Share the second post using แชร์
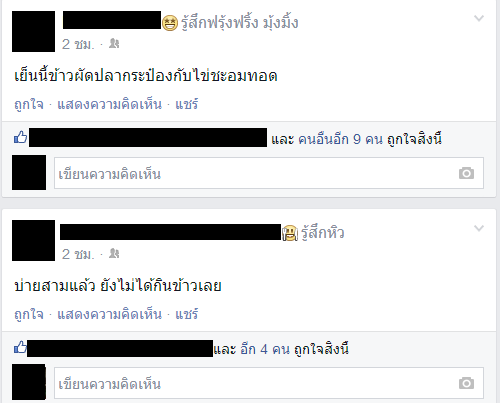This screenshot has width=500, height=403. [x=187, y=314]
